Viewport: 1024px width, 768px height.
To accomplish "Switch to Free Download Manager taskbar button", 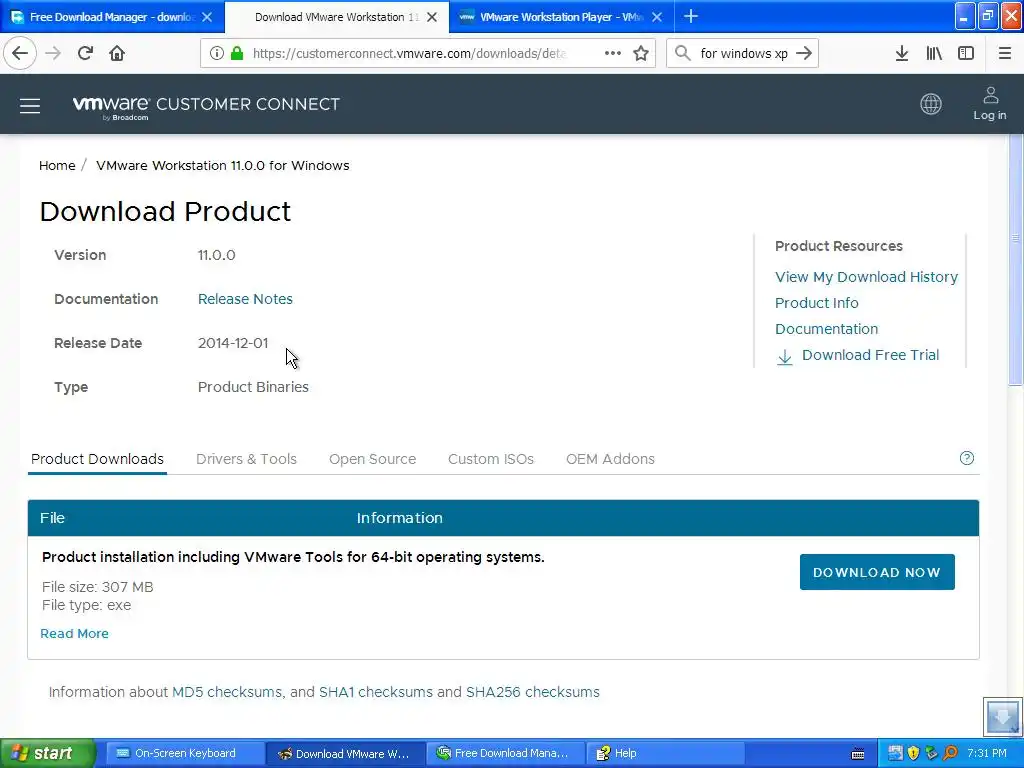I will (x=504, y=753).
